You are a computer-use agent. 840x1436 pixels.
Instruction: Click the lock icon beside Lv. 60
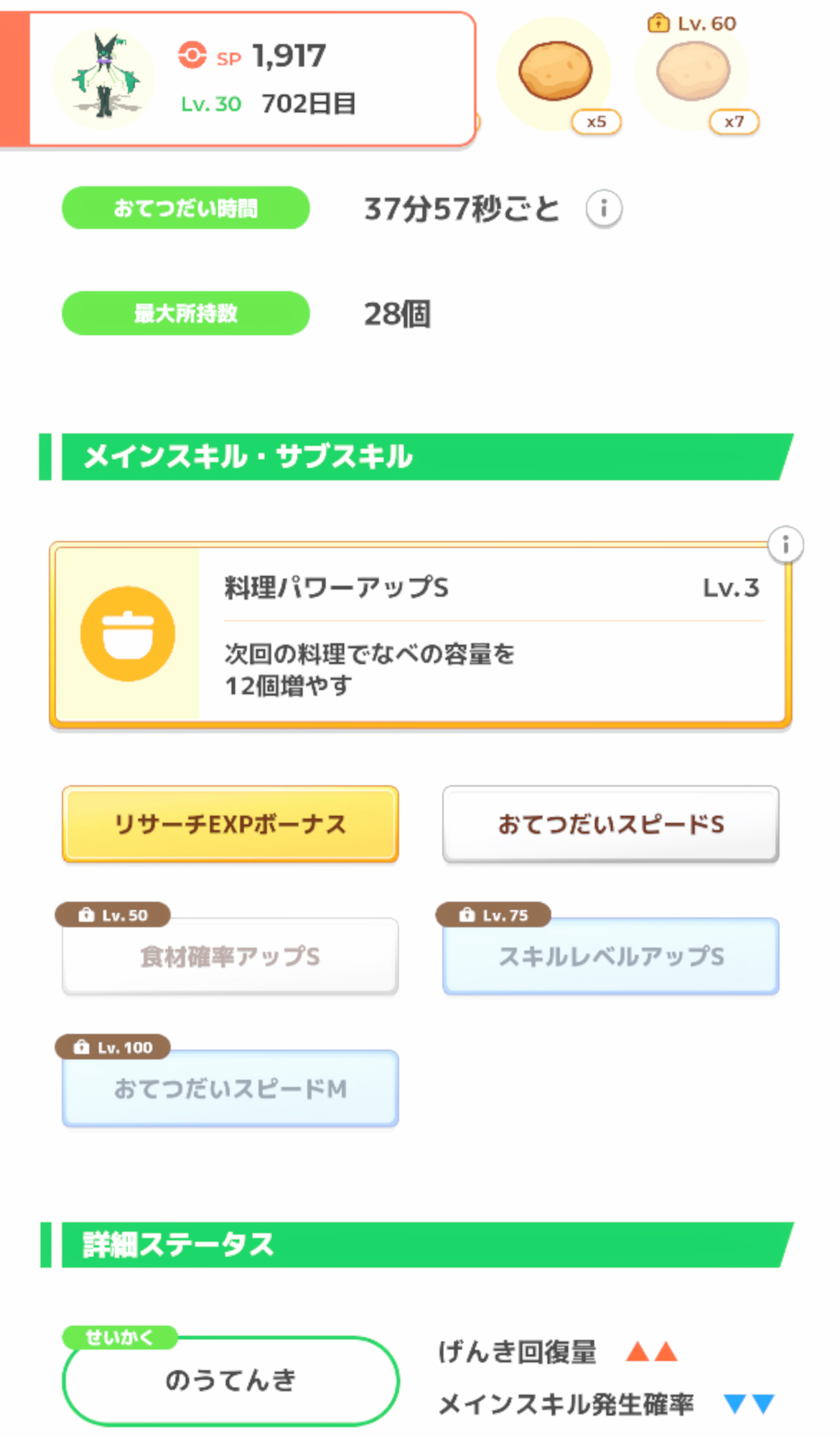tap(658, 24)
